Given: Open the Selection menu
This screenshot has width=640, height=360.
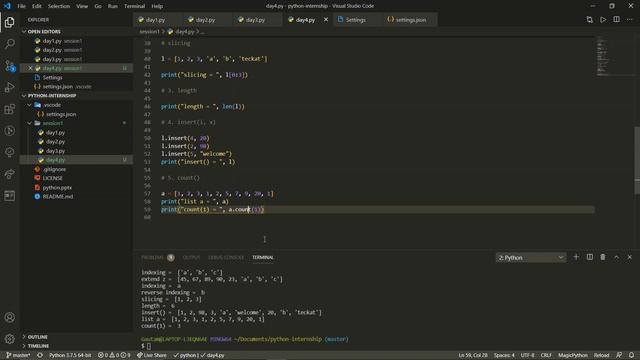Looking at the screenshot, I should pyautogui.click(x=59, y=6).
